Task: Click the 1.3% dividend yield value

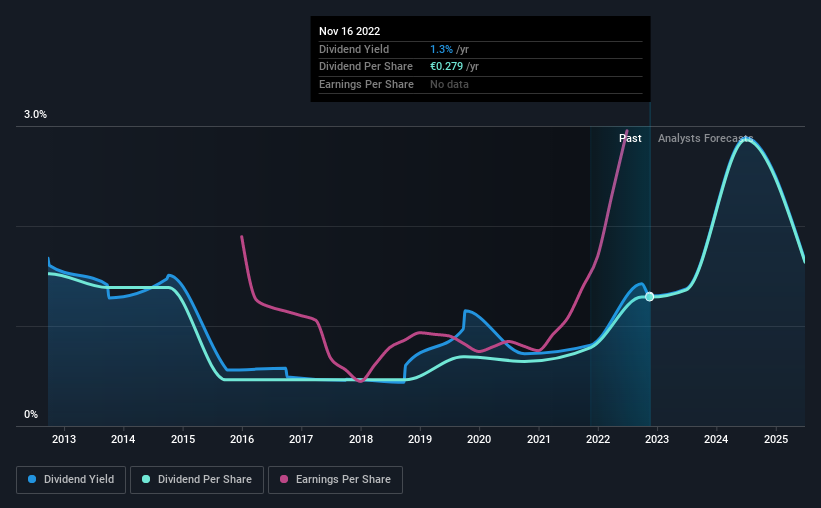Action: tap(441, 49)
